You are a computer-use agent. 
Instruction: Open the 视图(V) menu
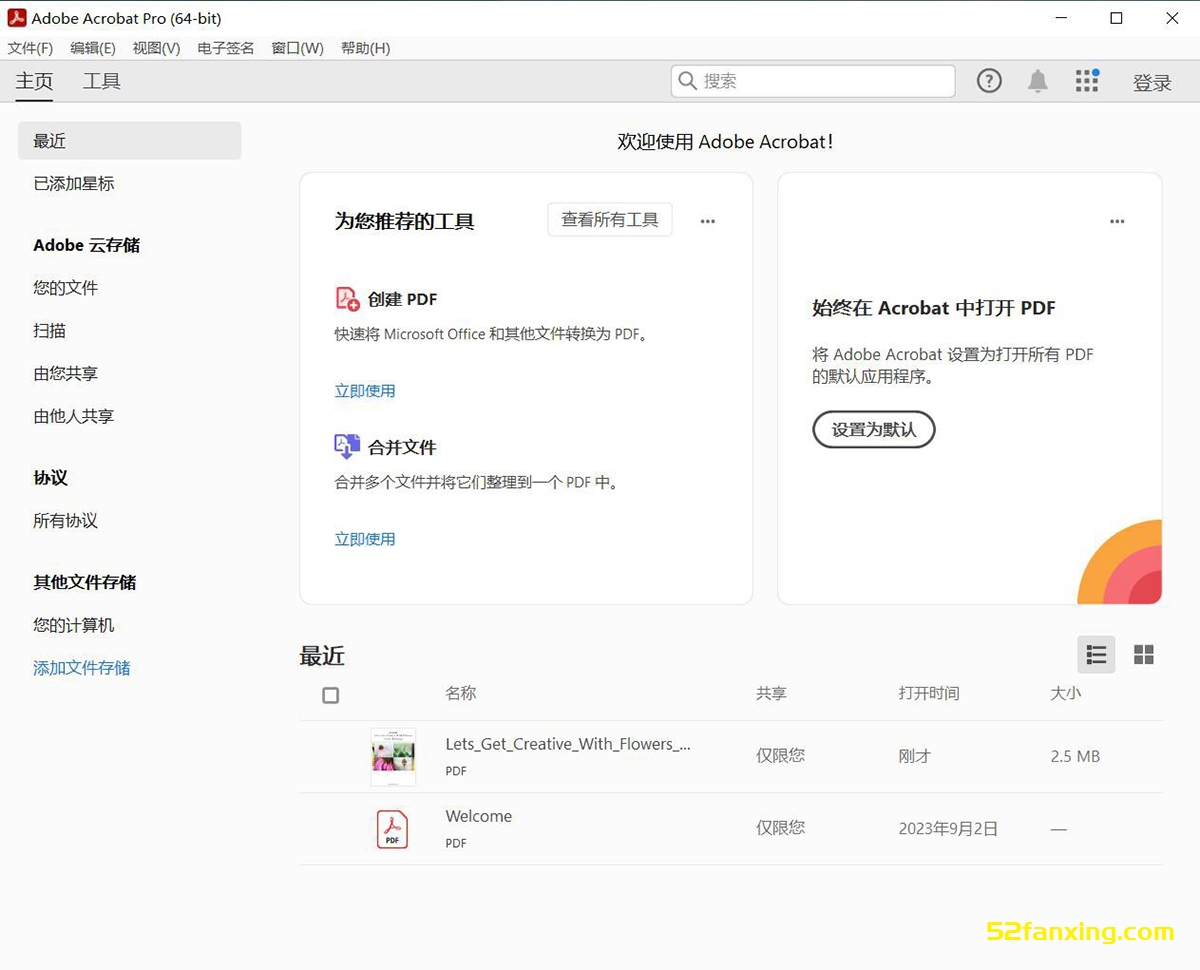click(x=157, y=48)
